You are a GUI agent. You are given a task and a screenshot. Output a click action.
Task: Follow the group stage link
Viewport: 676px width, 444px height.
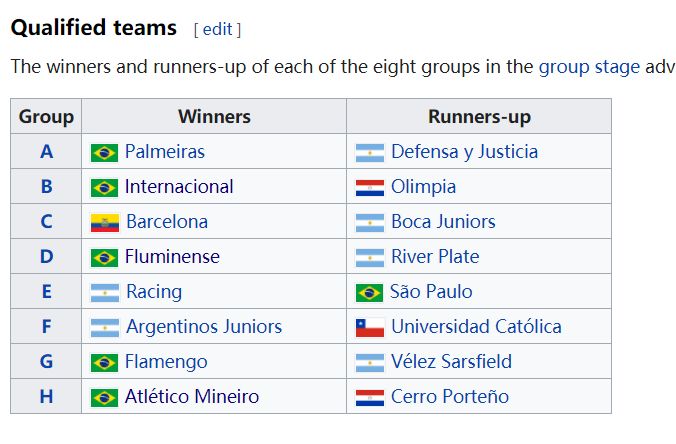589,67
